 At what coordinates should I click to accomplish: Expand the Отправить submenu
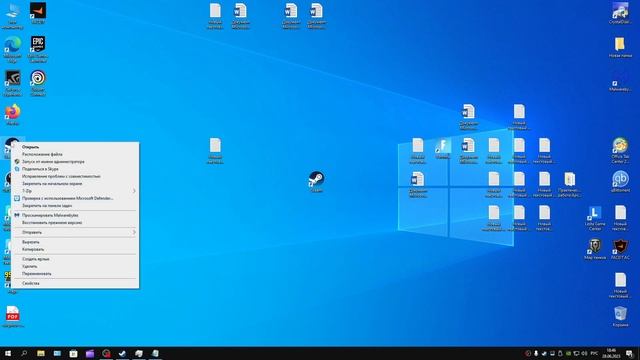coord(75,232)
